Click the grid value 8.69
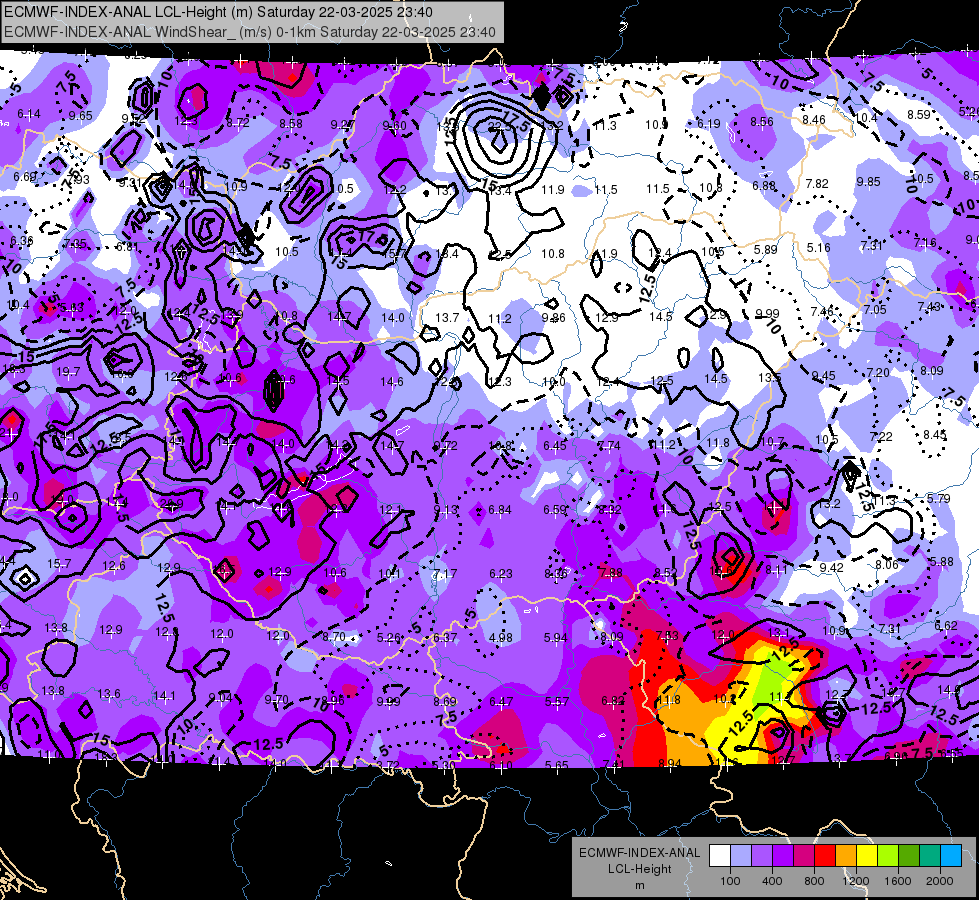This screenshot has width=979, height=900. (445, 701)
